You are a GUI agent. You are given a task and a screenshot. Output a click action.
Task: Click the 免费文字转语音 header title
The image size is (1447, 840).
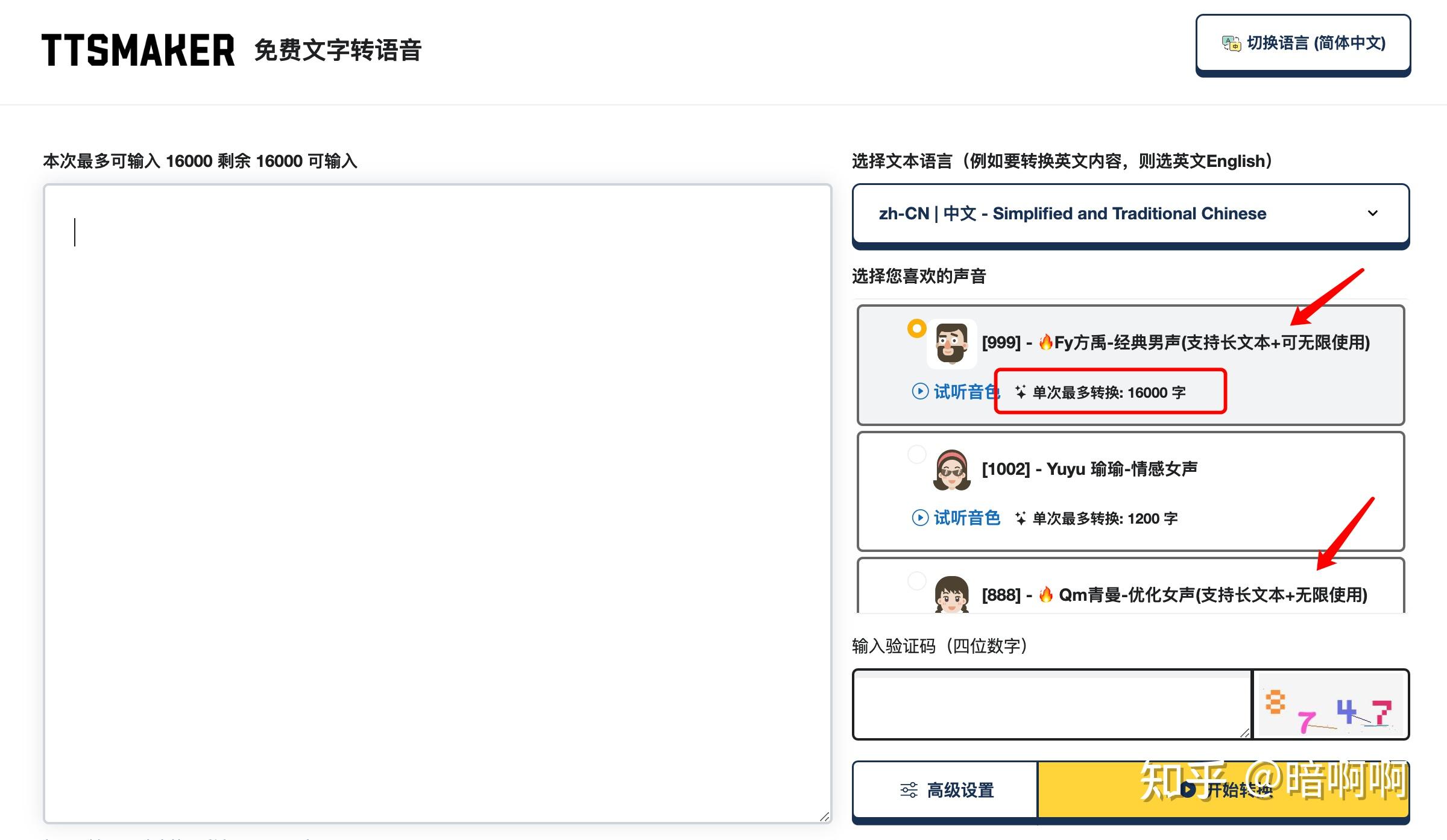(338, 50)
